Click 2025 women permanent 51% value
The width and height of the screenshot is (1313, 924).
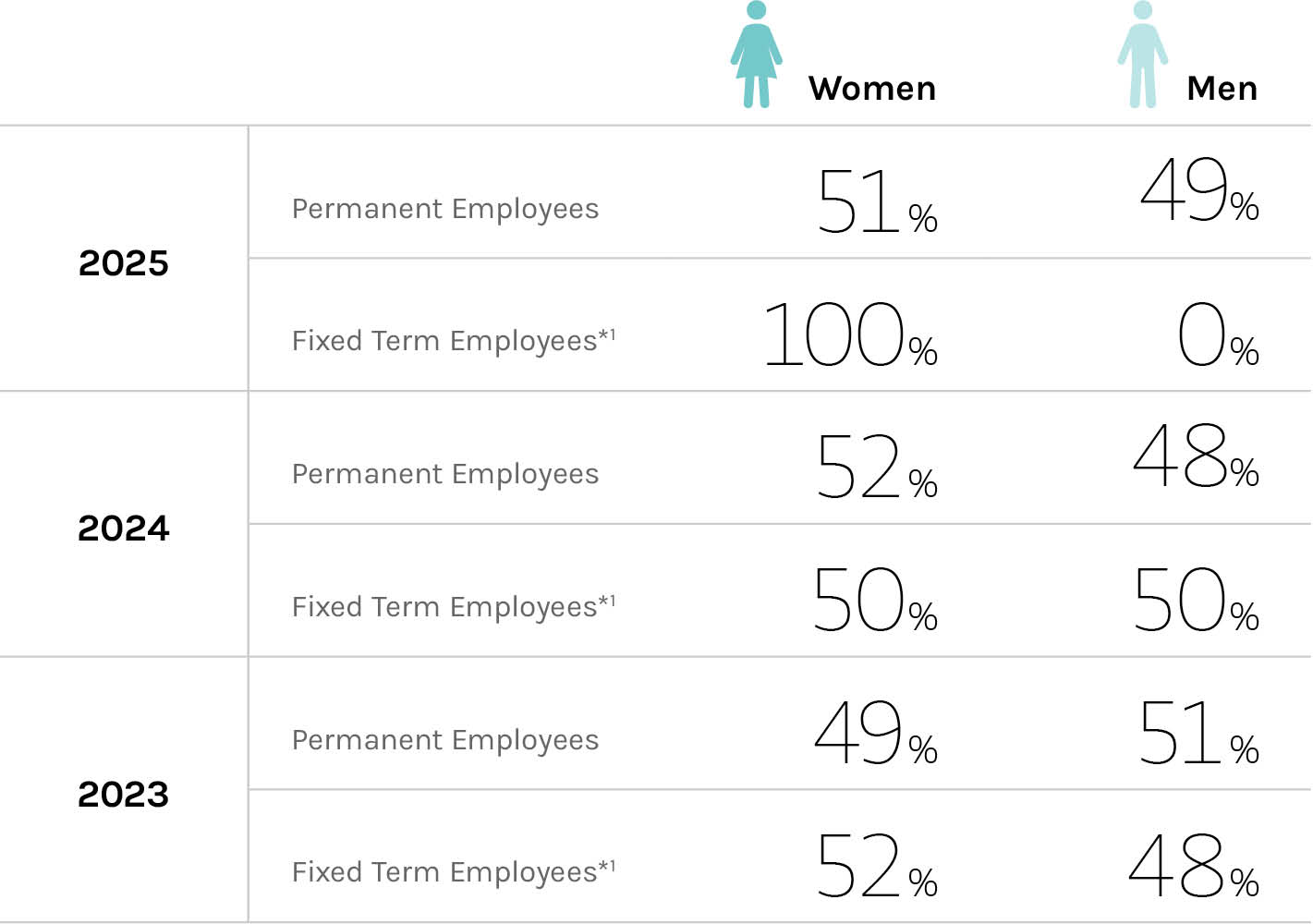point(876,201)
